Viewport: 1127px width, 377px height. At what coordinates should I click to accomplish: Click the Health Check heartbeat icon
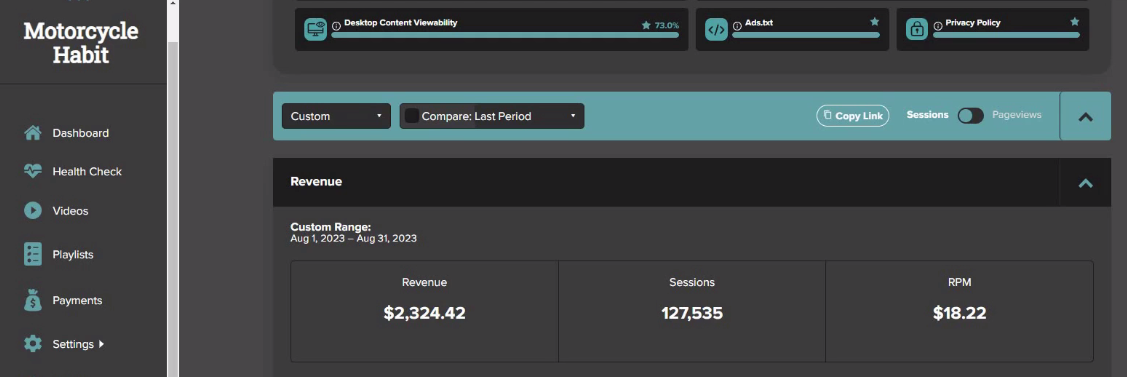pos(32,171)
